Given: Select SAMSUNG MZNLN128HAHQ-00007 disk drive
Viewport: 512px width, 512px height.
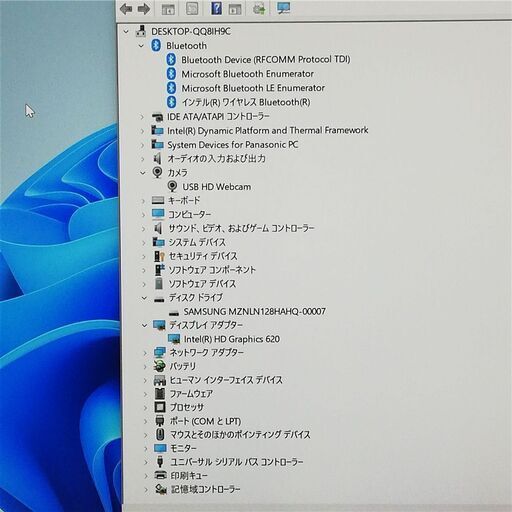Looking at the screenshot, I should tap(254, 311).
